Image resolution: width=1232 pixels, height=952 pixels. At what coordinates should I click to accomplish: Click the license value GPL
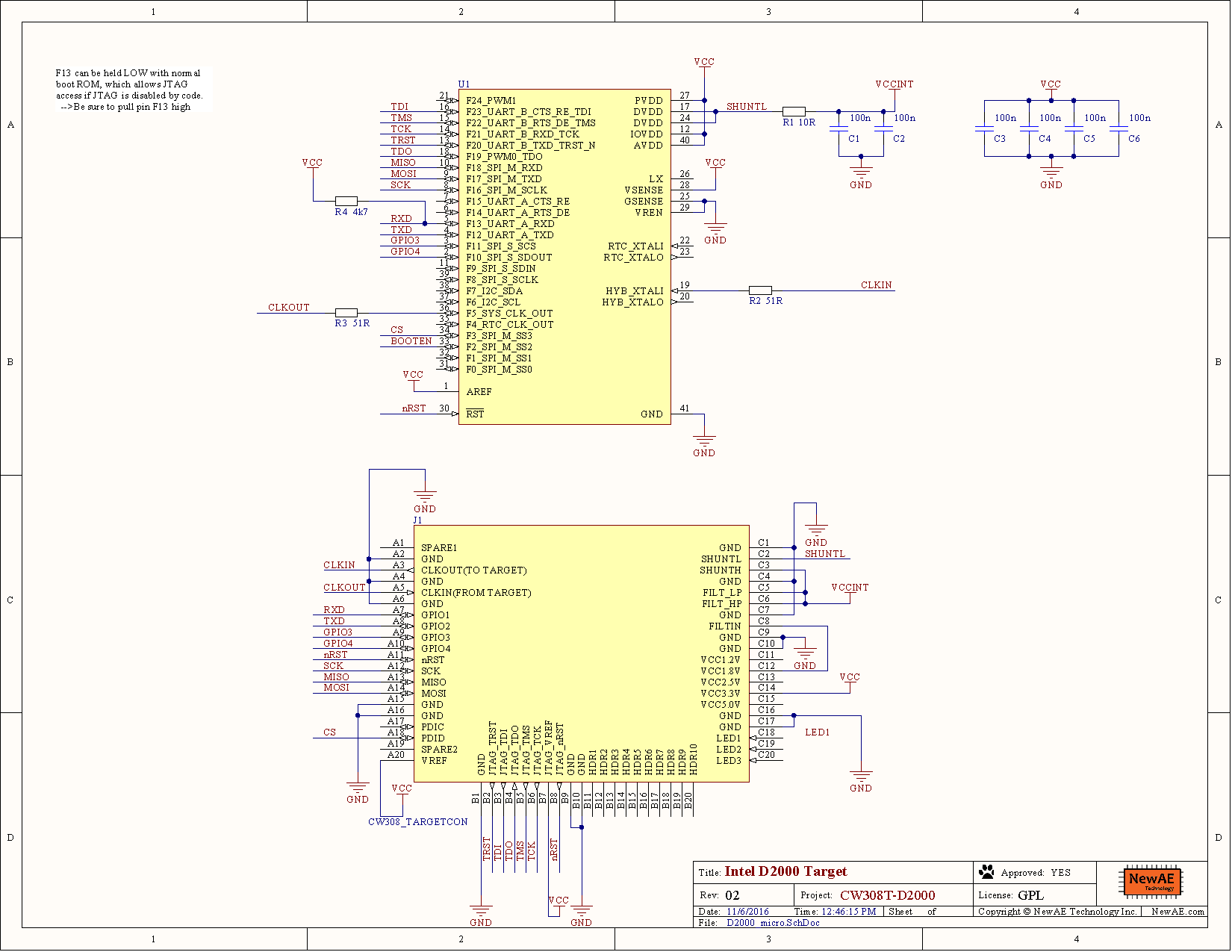coord(1030,895)
